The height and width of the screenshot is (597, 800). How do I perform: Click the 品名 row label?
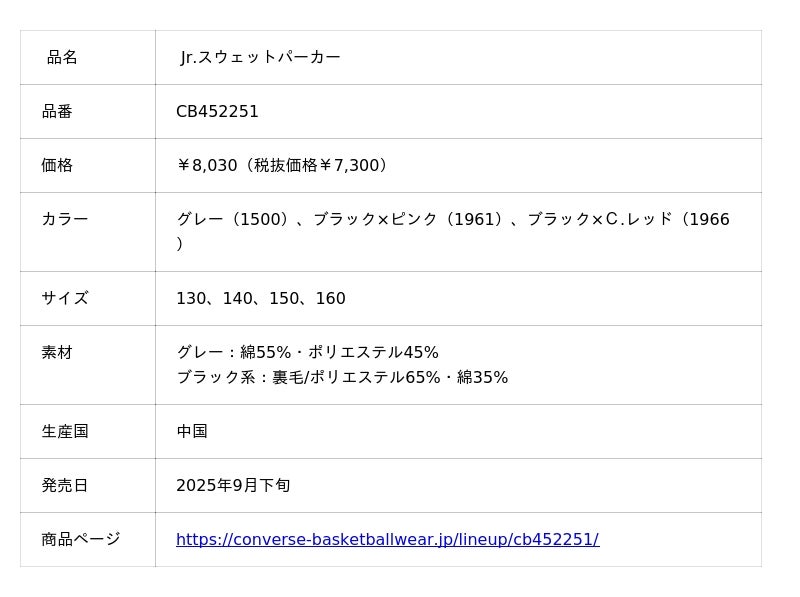(x=62, y=58)
